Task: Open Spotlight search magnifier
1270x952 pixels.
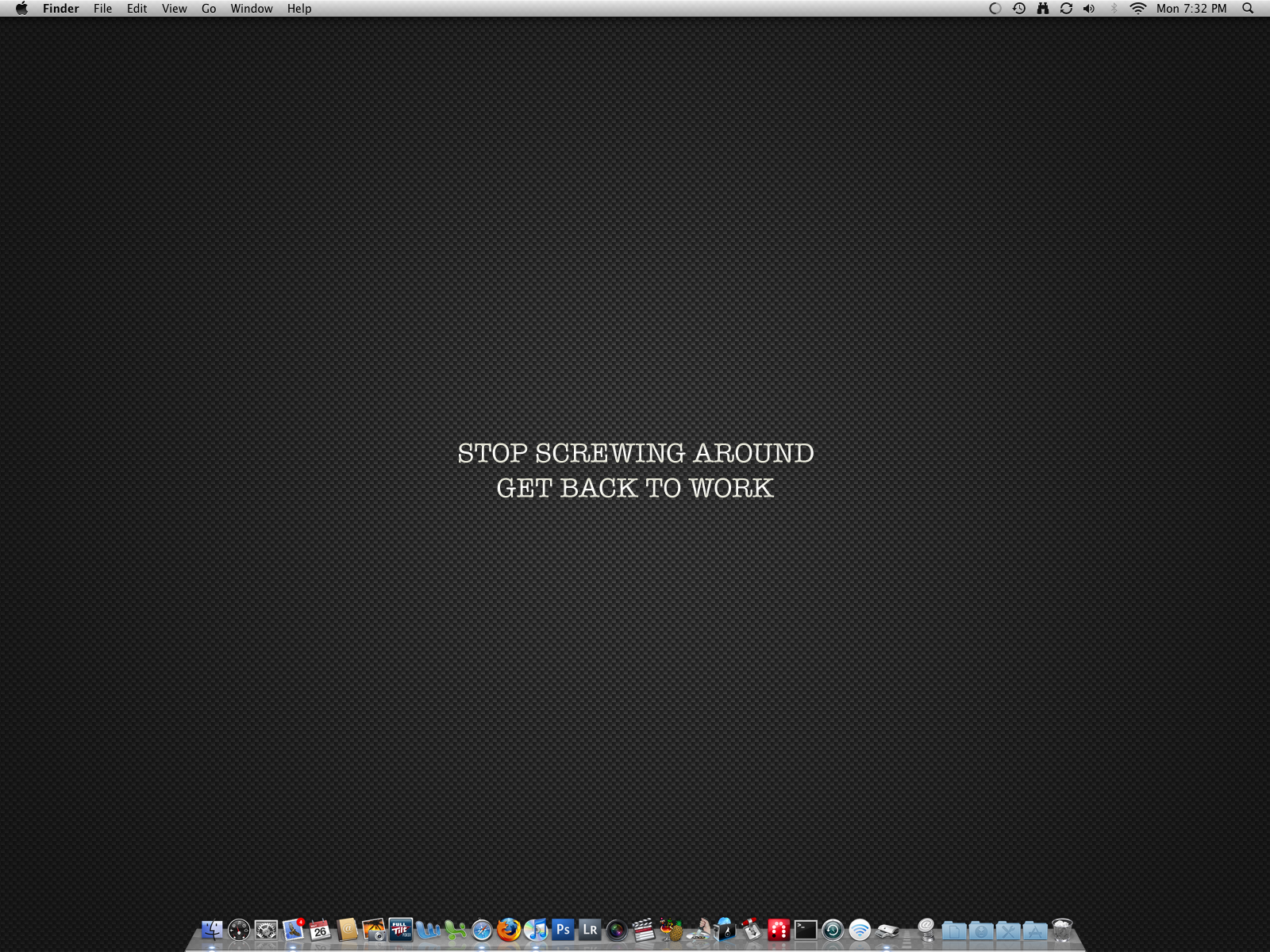Action: click(1248, 9)
